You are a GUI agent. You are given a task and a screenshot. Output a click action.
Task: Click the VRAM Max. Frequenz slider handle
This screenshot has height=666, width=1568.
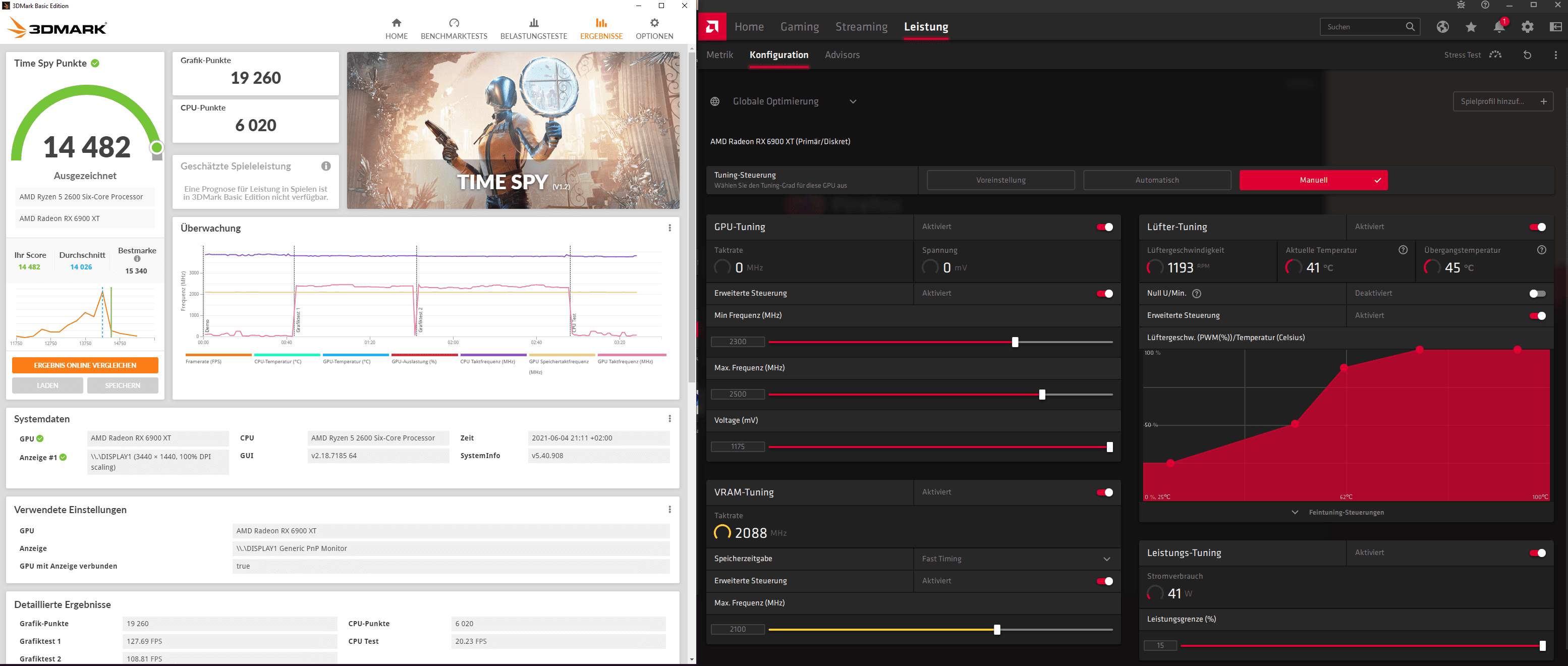pyautogui.click(x=996, y=630)
